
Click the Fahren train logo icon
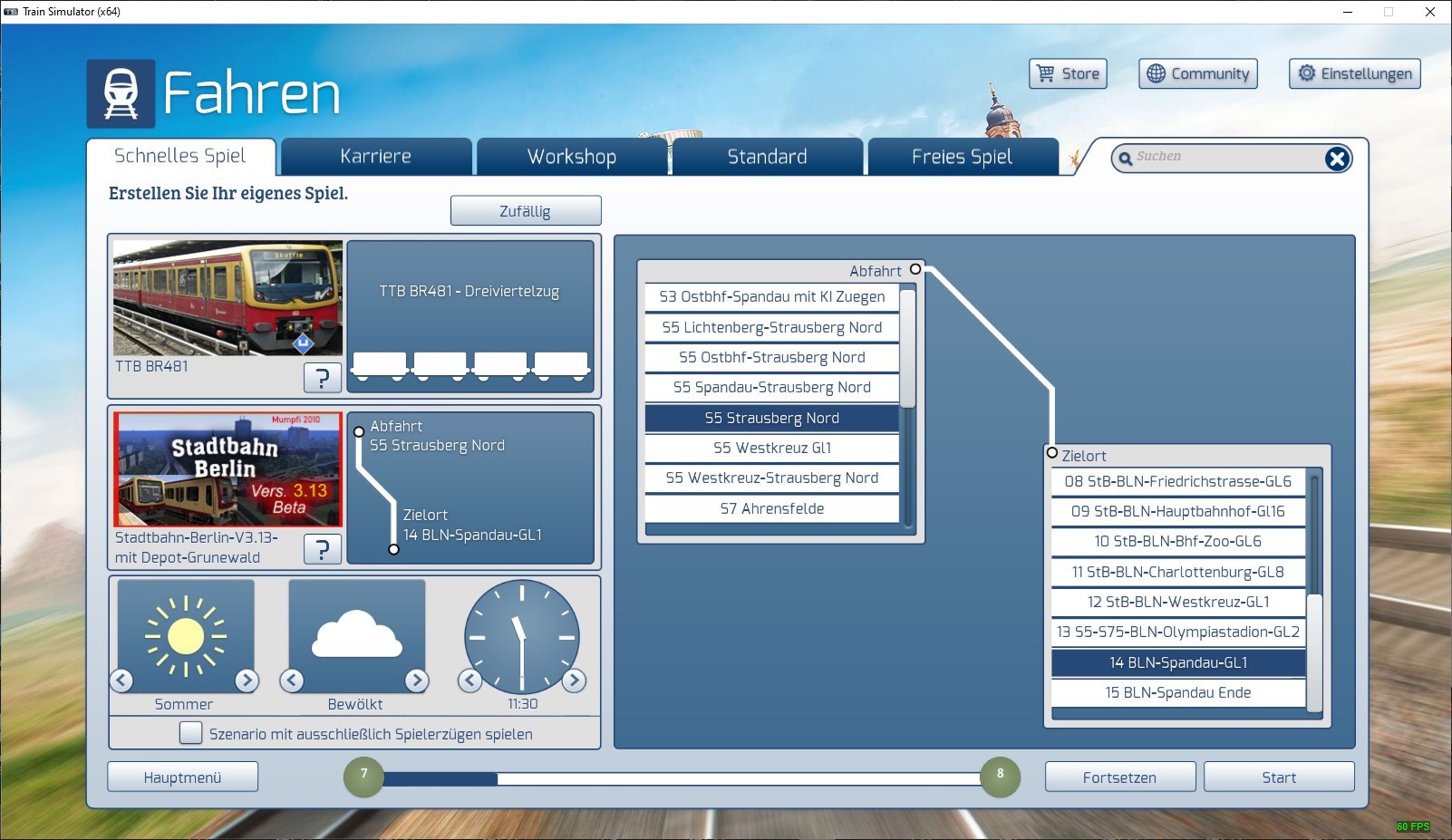121,93
